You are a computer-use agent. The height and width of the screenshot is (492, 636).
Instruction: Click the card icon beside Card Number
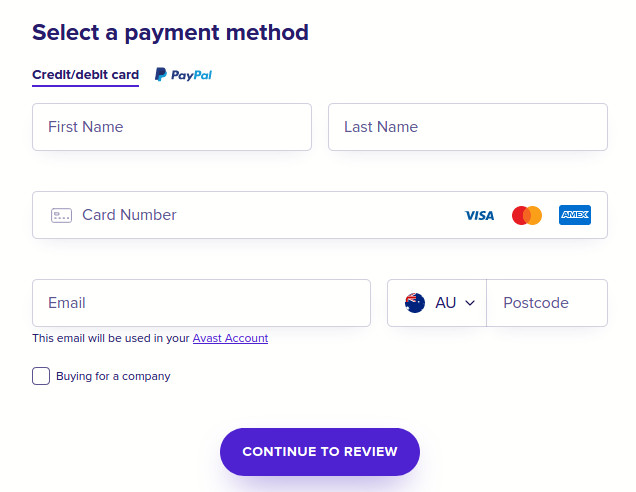61,215
